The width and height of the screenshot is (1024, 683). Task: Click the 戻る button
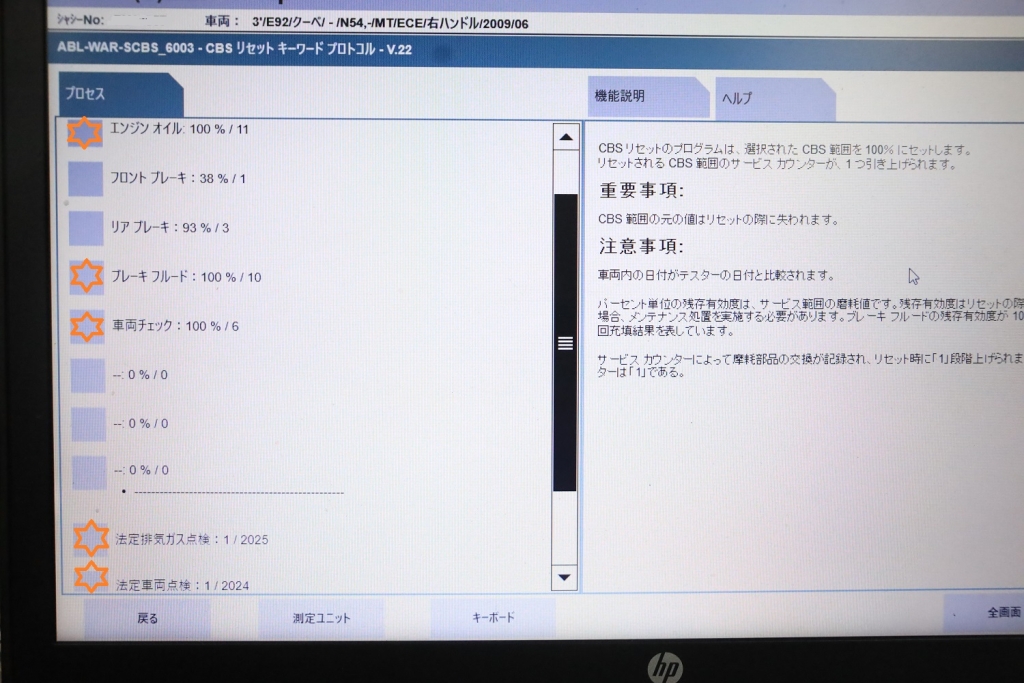tap(147, 618)
